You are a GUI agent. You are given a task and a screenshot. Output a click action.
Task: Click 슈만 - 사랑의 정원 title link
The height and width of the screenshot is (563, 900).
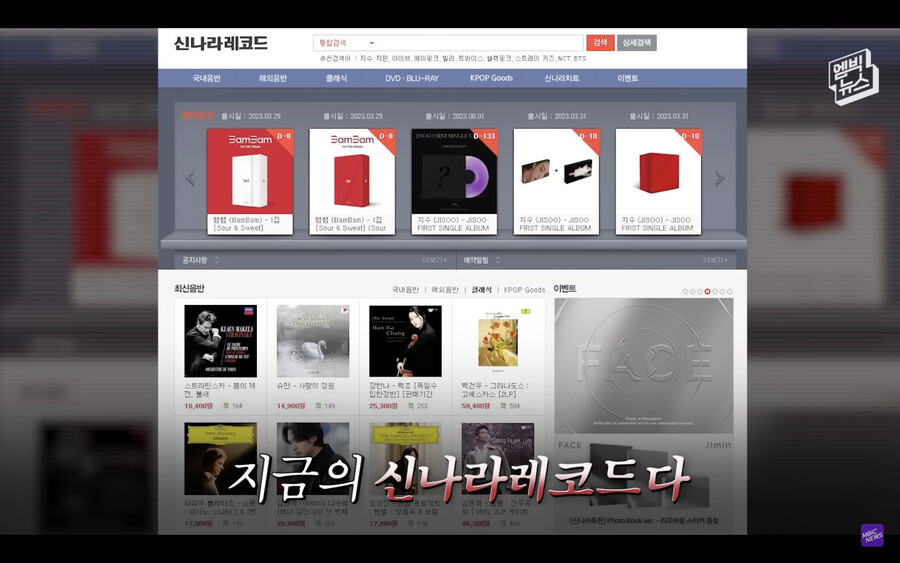tap(305, 386)
